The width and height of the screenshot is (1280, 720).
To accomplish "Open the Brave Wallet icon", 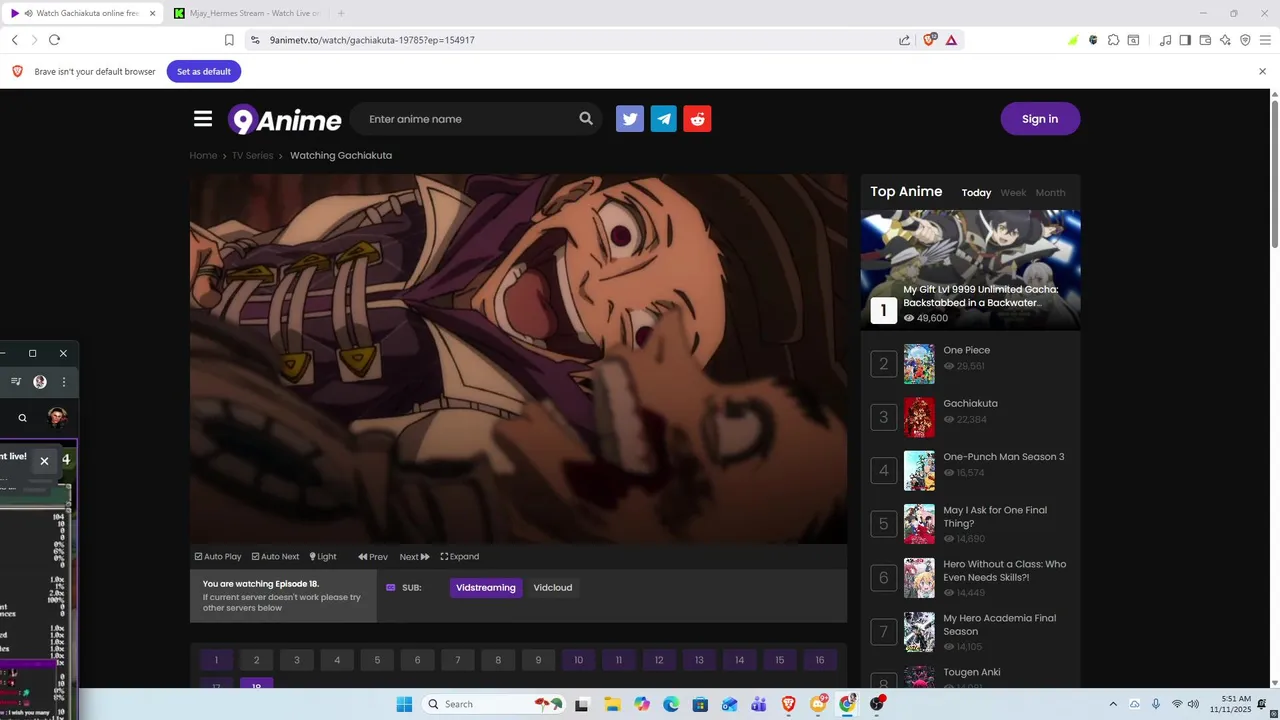I will click(1205, 40).
